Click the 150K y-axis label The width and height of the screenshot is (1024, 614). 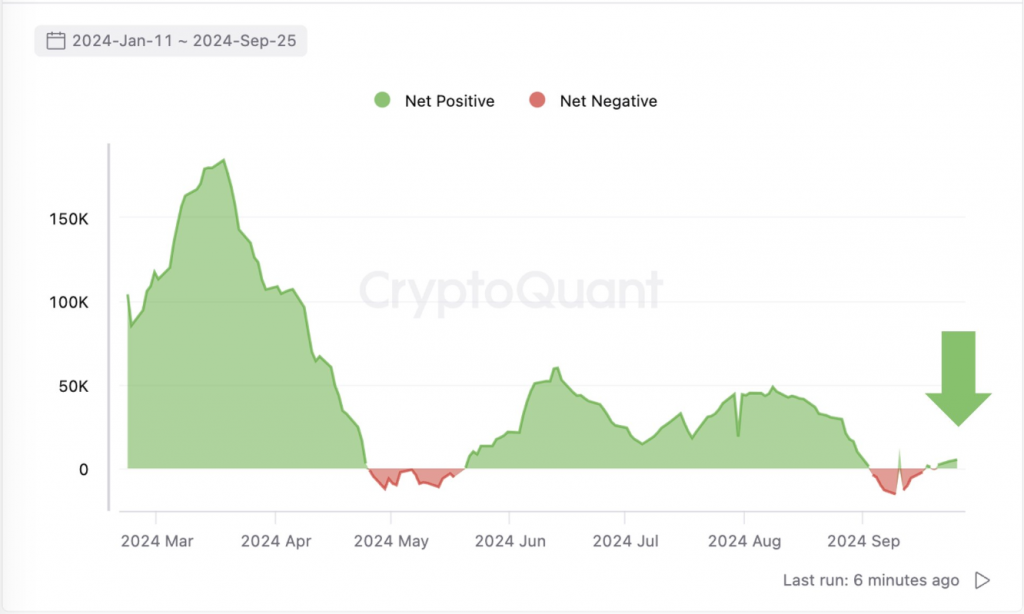pyautogui.click(x=69, y=218)
